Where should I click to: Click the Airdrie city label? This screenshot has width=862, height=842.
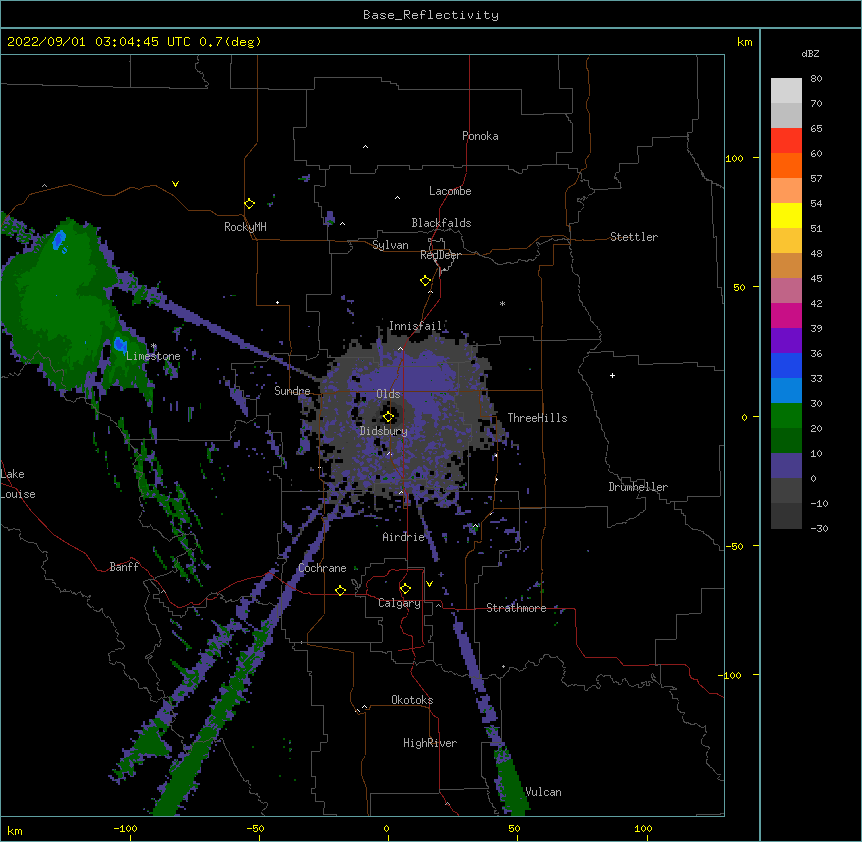[x=404, y=537]
